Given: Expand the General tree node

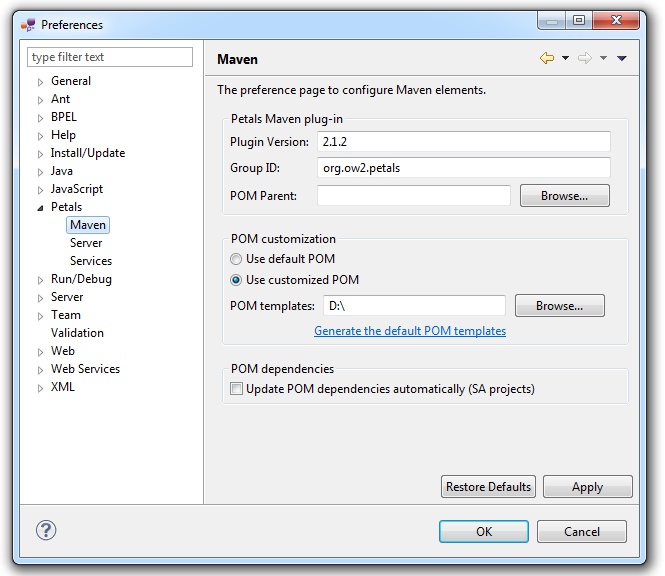Looking at the screenshot, I should 41,82.
